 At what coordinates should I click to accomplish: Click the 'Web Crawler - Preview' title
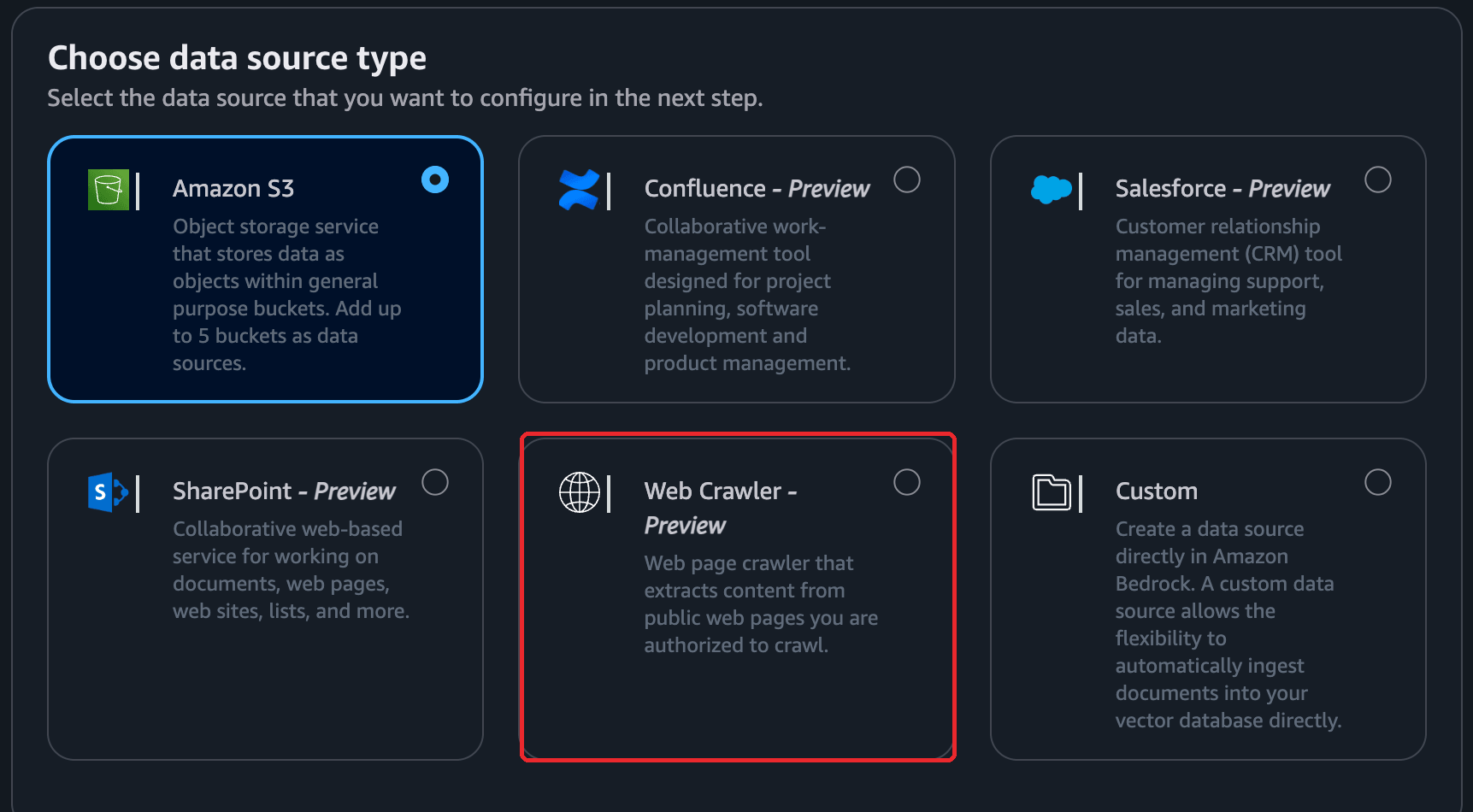721,508
